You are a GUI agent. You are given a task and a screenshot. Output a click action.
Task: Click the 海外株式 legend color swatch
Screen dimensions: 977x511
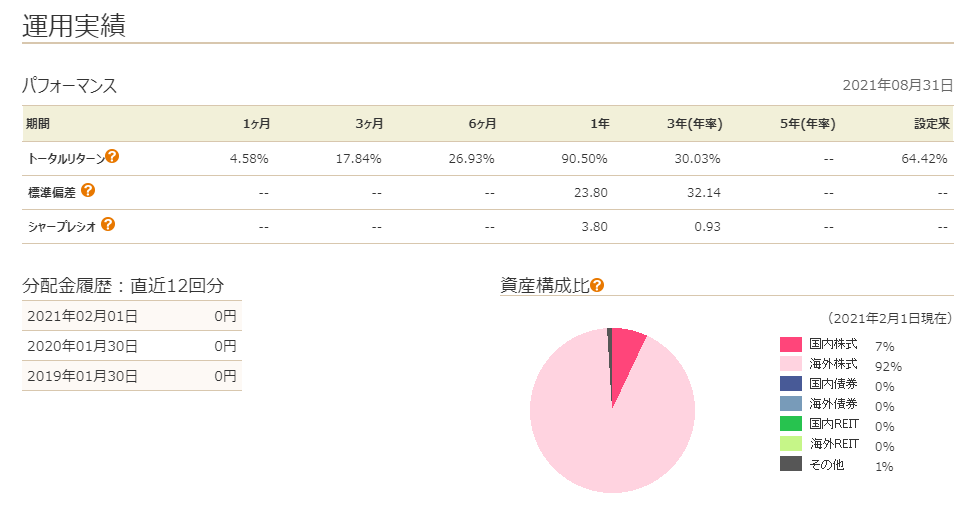tap(790, 364)
